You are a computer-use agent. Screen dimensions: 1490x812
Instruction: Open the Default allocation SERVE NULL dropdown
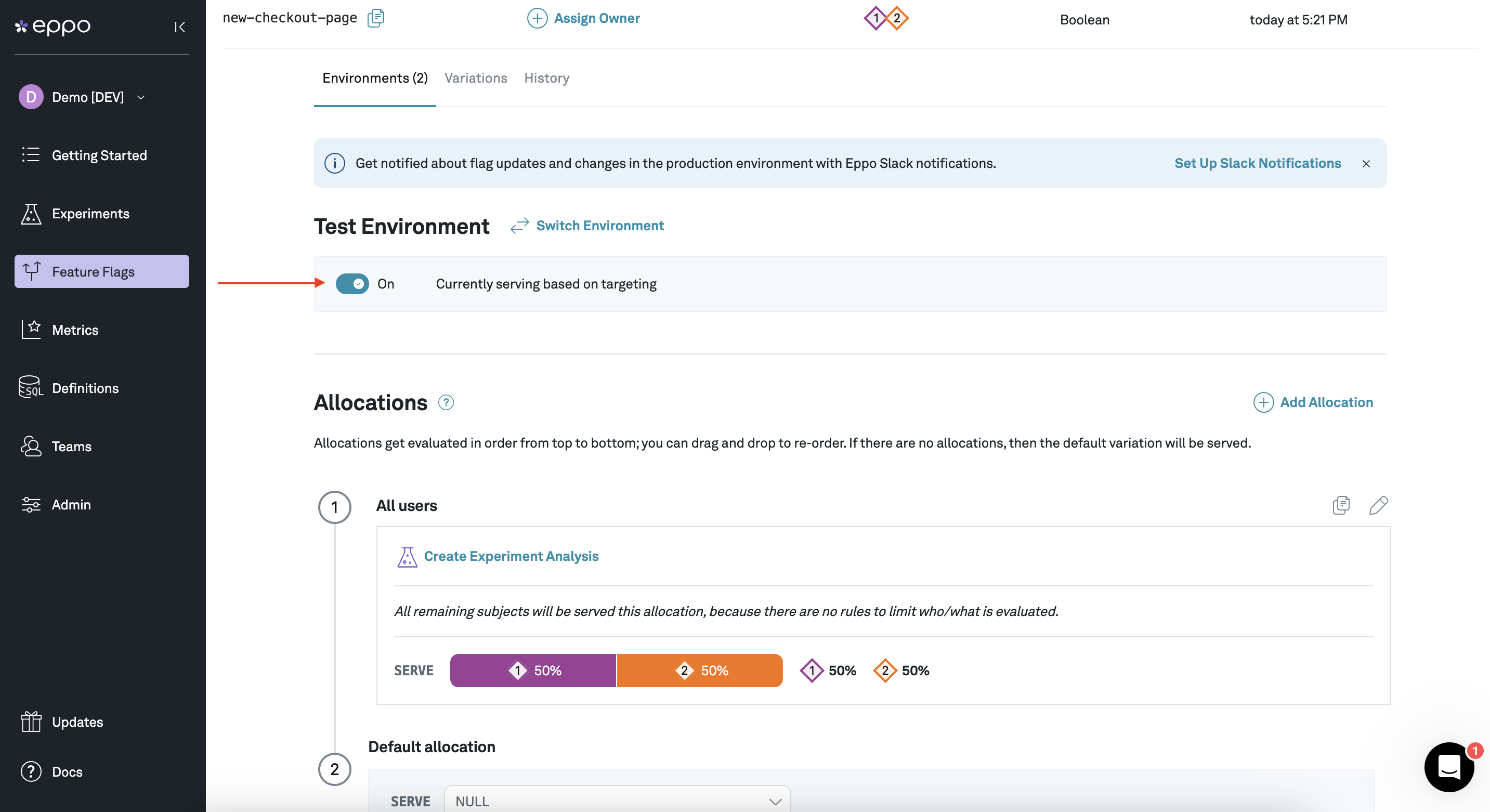(x=617, y=801)
